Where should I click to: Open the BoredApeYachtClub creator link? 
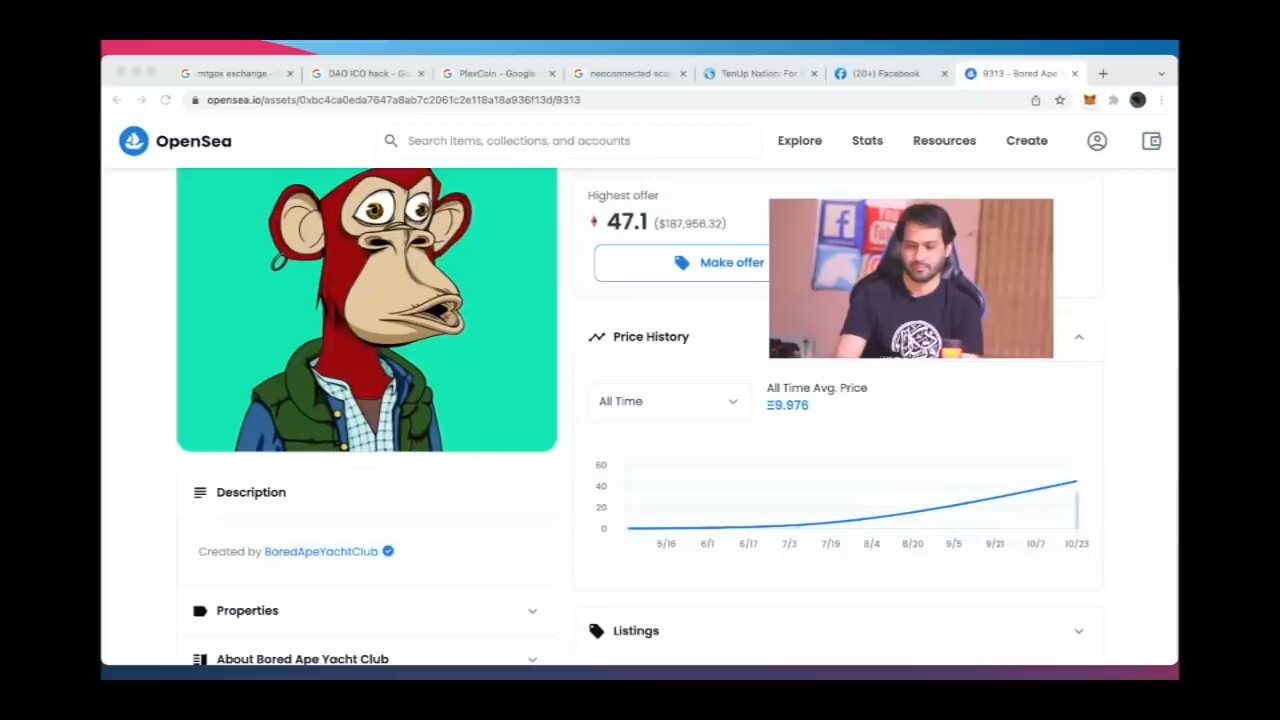[x=321, y=552]
